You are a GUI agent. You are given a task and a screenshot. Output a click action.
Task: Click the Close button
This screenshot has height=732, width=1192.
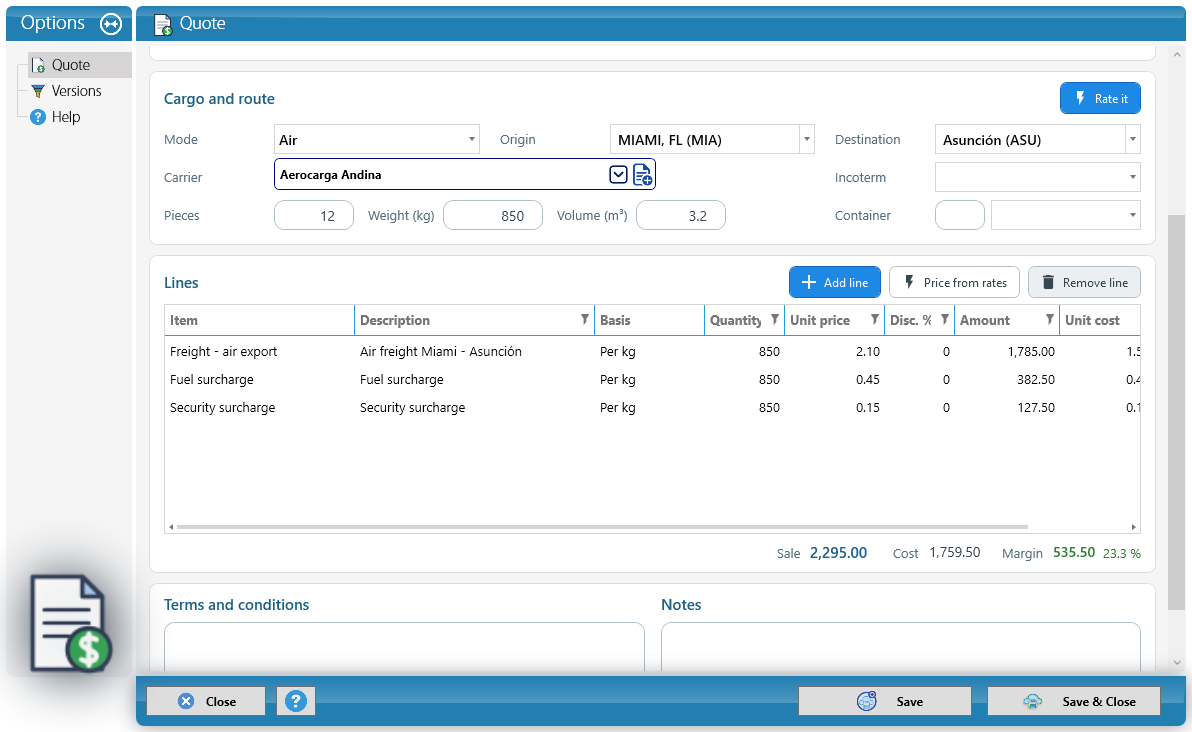(x=206, y=701)
